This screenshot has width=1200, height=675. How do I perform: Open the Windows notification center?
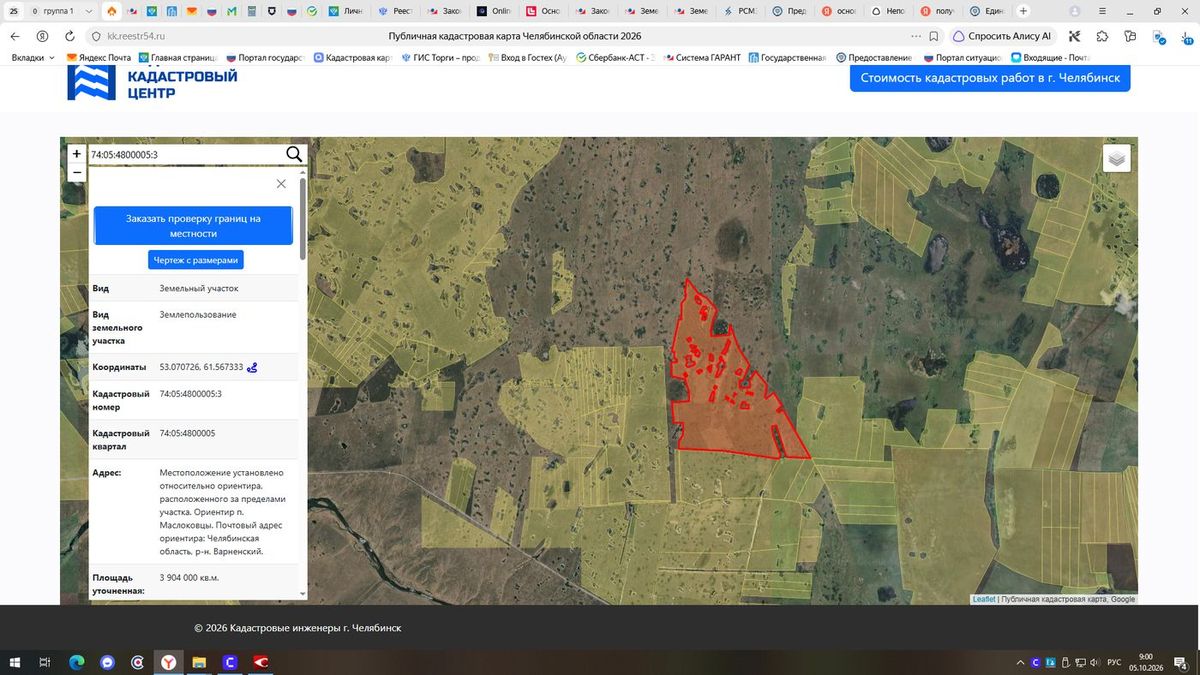[1183, 662]
